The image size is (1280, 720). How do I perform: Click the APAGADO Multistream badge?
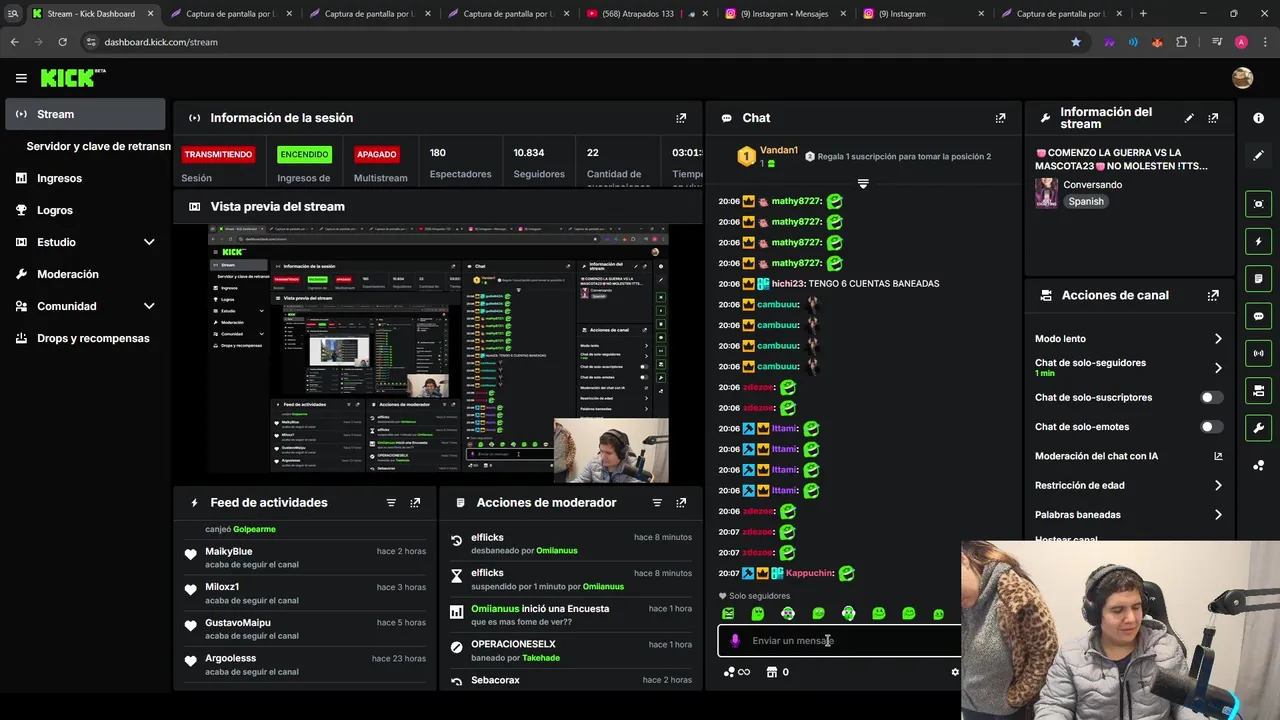(377, 155)
